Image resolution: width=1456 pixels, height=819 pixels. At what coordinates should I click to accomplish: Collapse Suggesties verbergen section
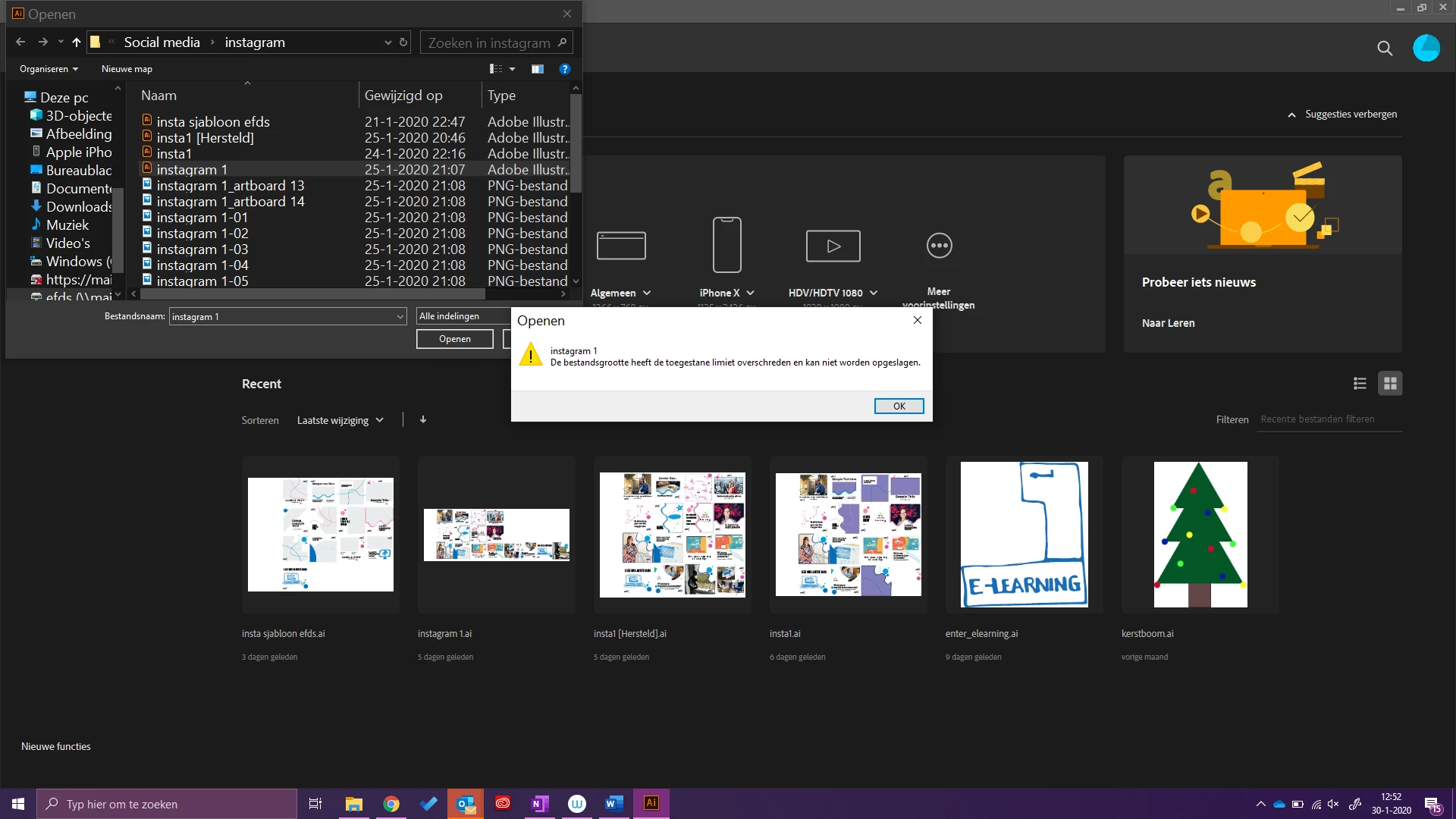(x=1342, y=115)
